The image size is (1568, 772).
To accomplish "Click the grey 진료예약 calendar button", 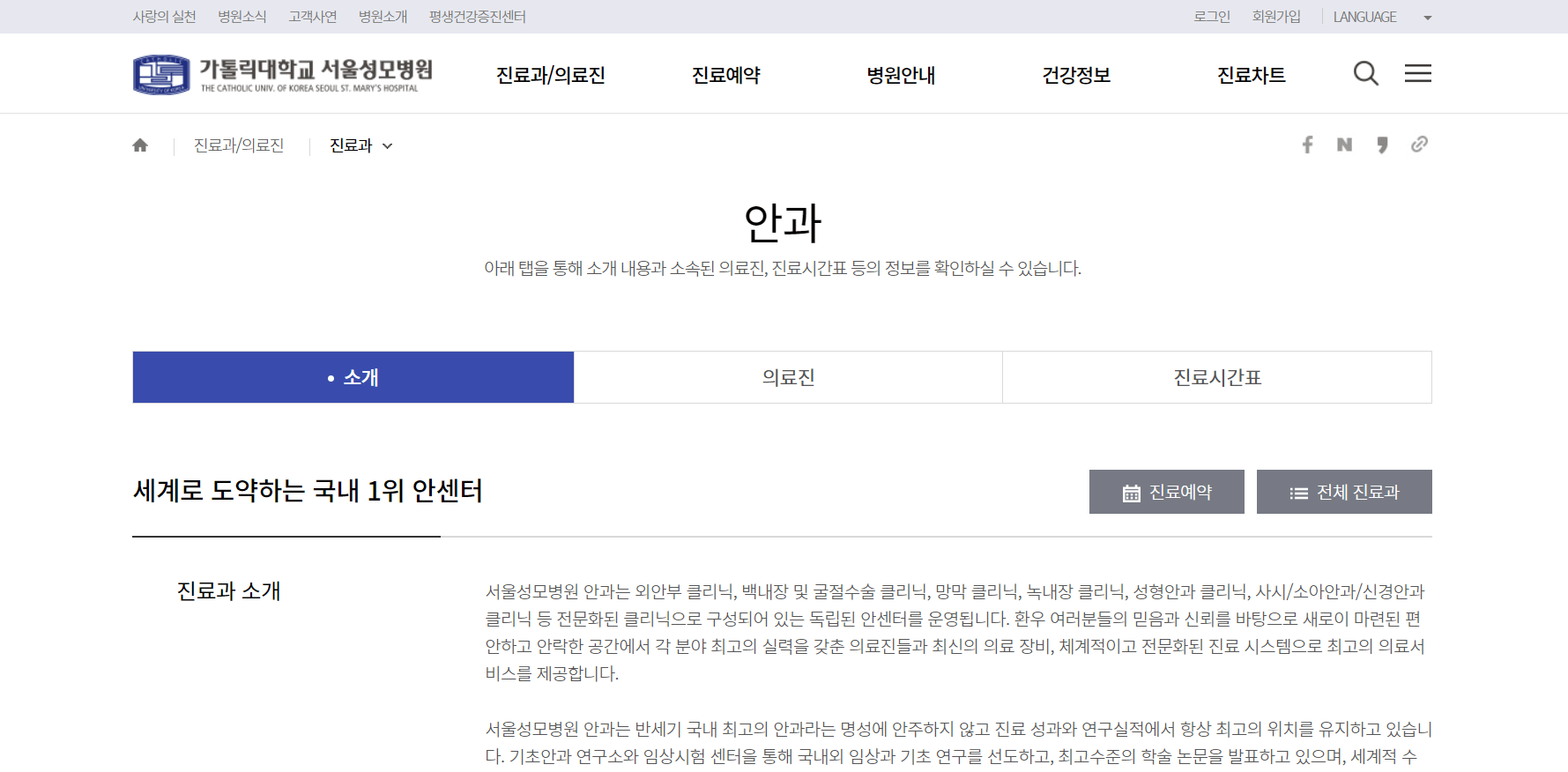I will pyautogui.click(x=1167, y=492).
